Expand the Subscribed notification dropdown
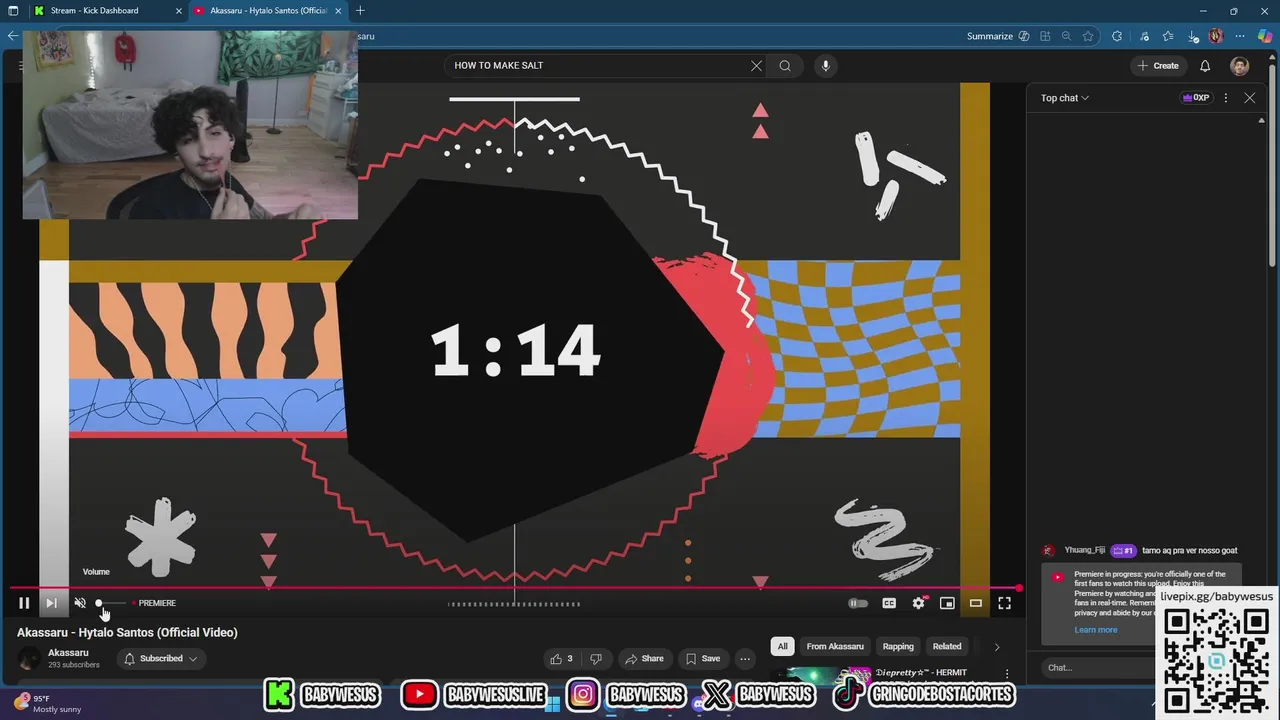1280x720 pixels. 160,658
